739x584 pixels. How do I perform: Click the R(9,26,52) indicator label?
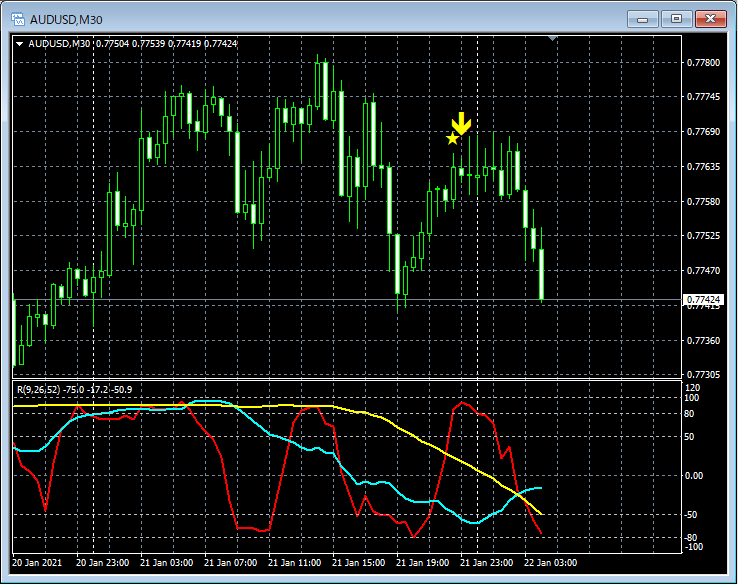pos(40,389)
